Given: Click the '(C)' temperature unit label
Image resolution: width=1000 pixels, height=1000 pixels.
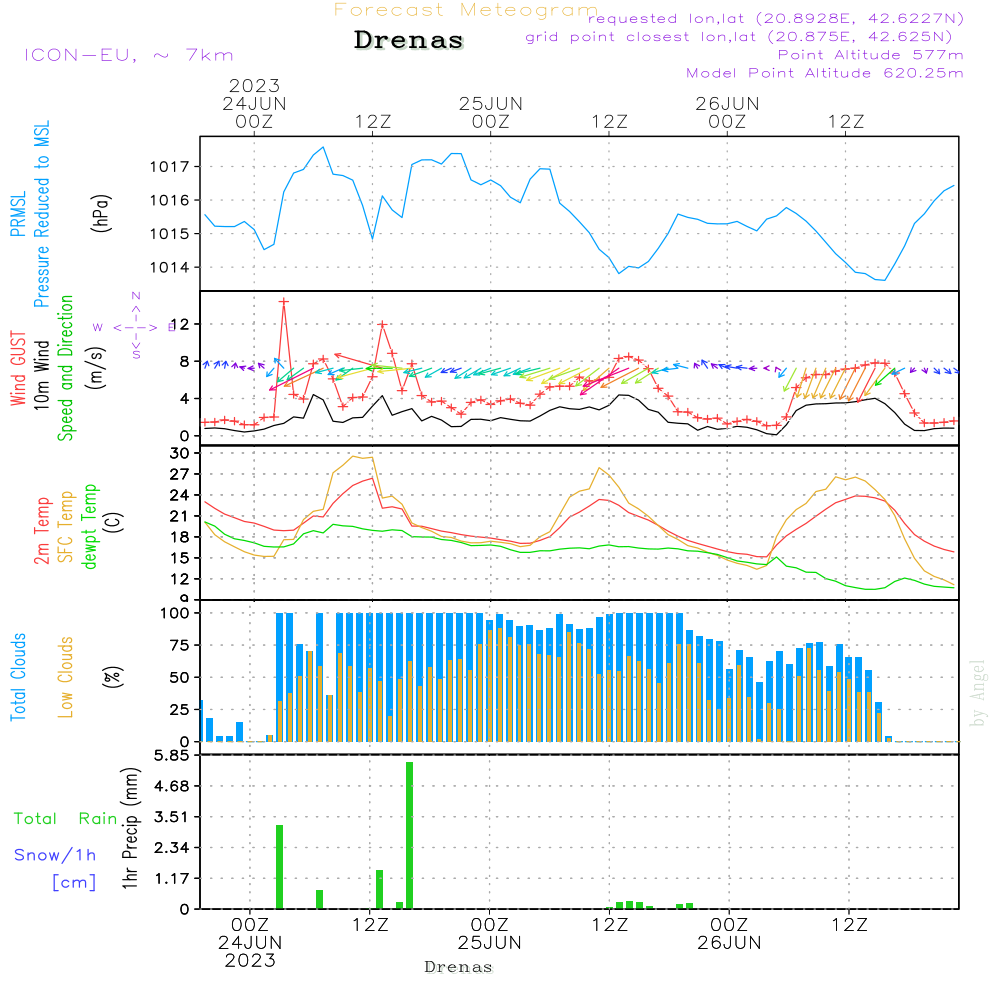Looking at the screenshot, I should pyautogui.click(x=113, y=522).
